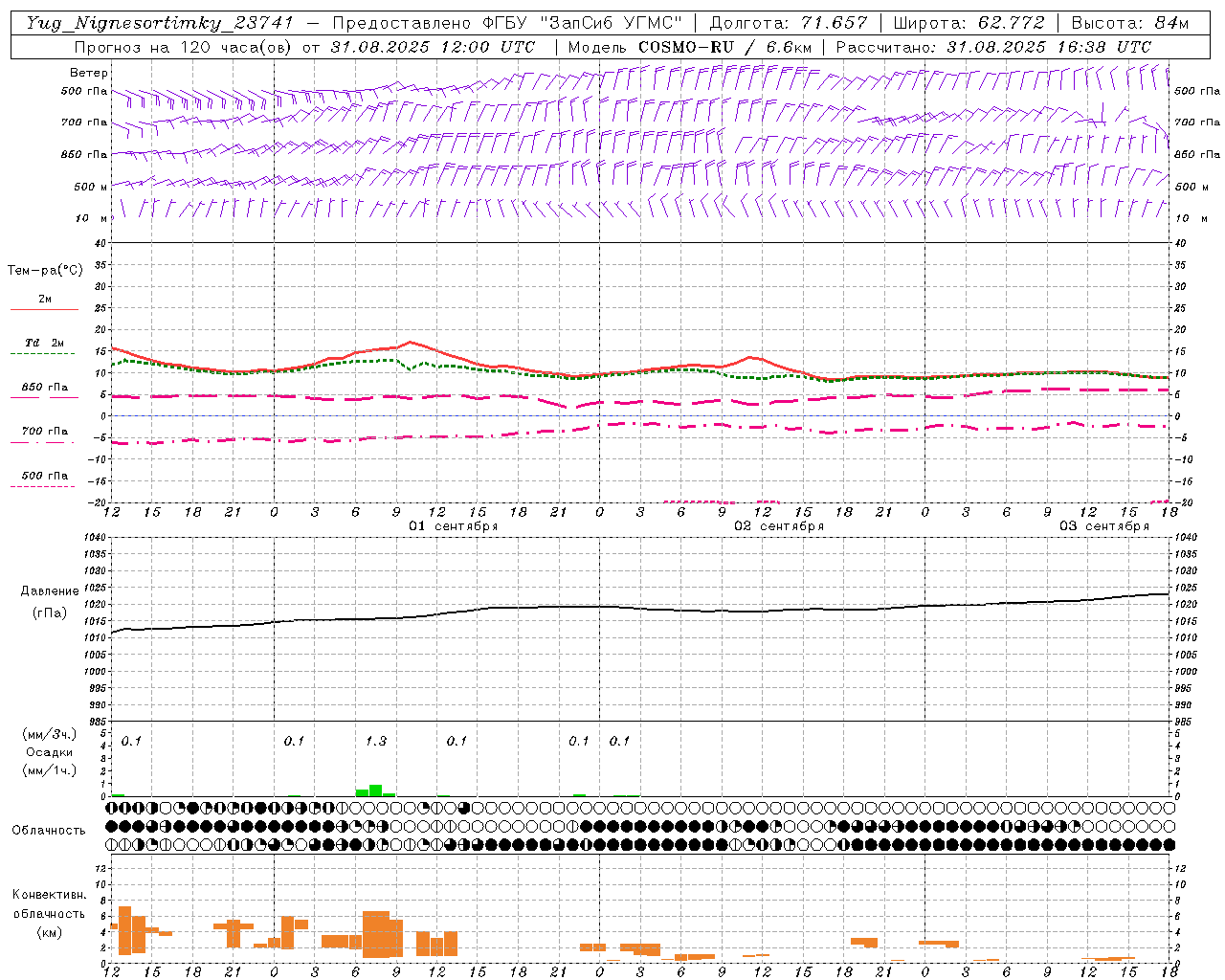The height and width of the screenshot is (980, 1225).
Task: Click the 1.3 precipitation amount value
Action: (376, 741)
